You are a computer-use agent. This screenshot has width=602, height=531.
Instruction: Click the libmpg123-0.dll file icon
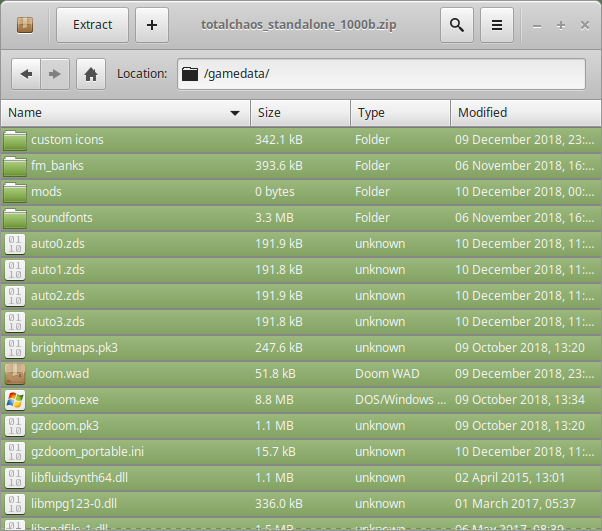tap(15, 504)
